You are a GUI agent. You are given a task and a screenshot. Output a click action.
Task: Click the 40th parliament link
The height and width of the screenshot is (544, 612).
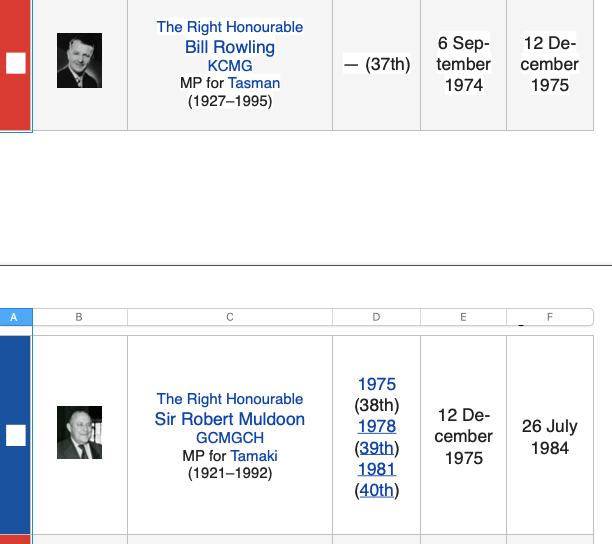[x=377, y=490]
